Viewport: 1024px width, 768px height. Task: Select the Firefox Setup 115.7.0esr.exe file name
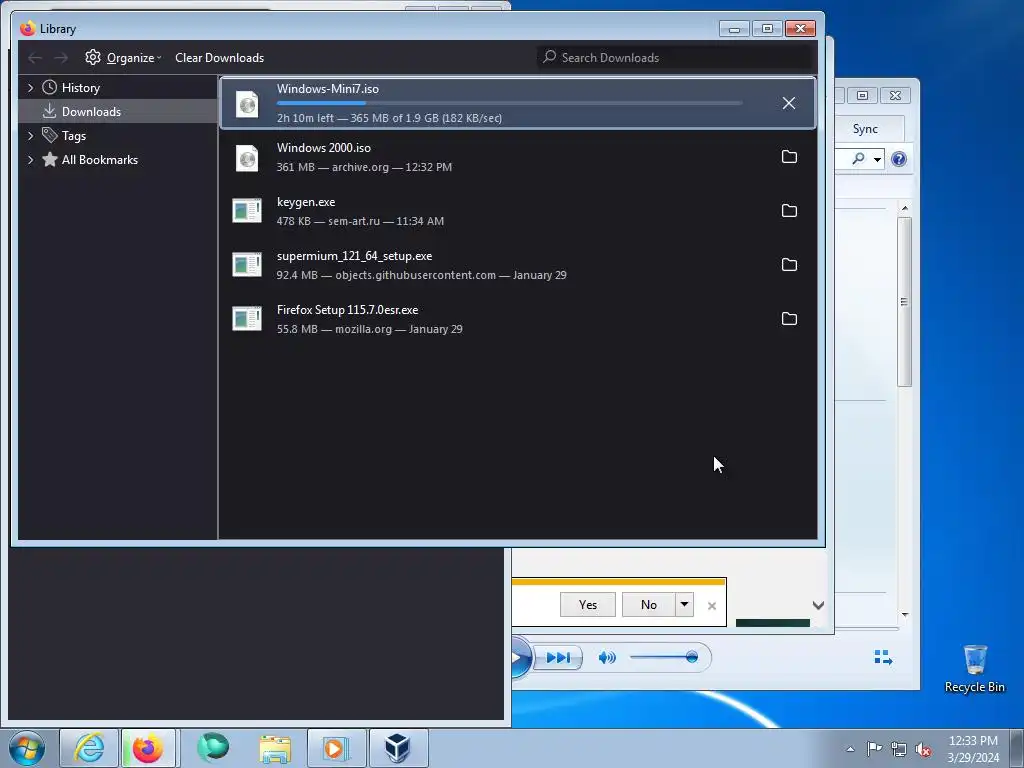(347, 310)
